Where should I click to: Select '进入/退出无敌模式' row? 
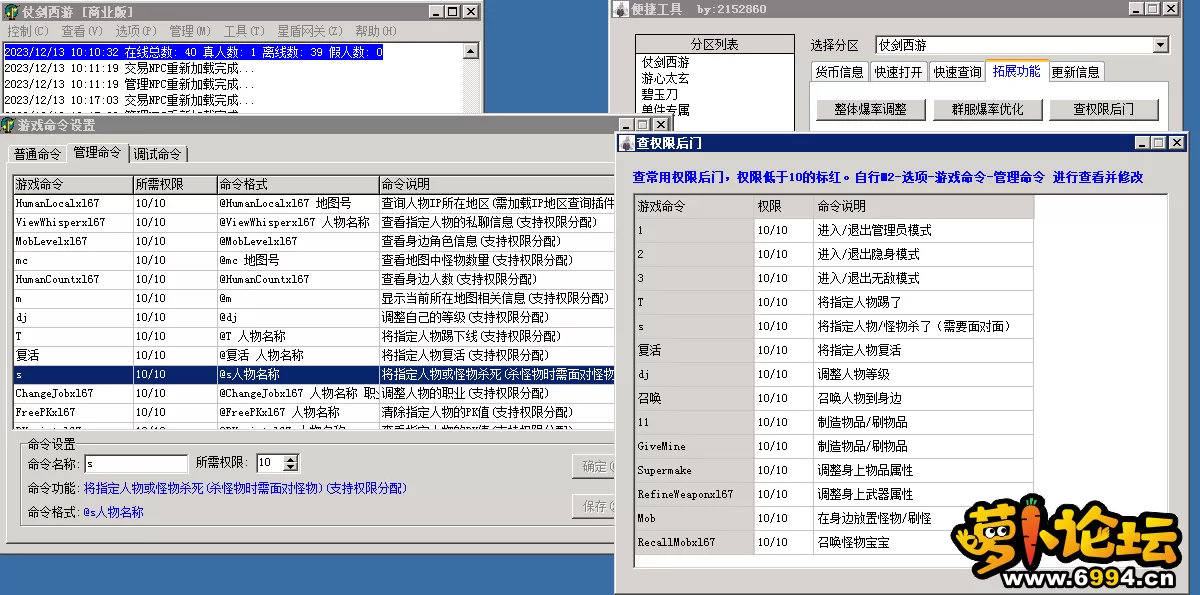pos(834,278)
